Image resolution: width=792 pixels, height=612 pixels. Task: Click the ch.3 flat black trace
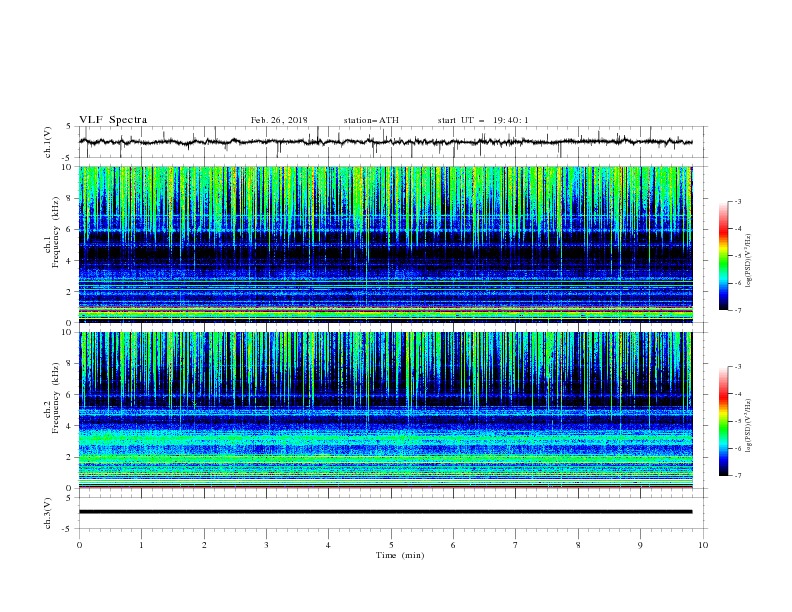click(x=385, y=512)
